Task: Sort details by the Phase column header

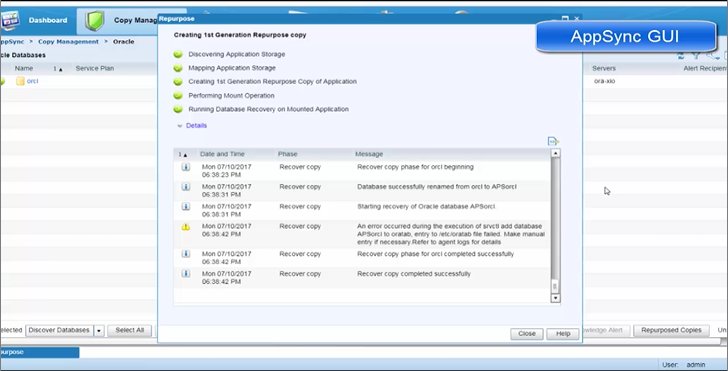Action: pyautogui.click(x=287, y=154)
